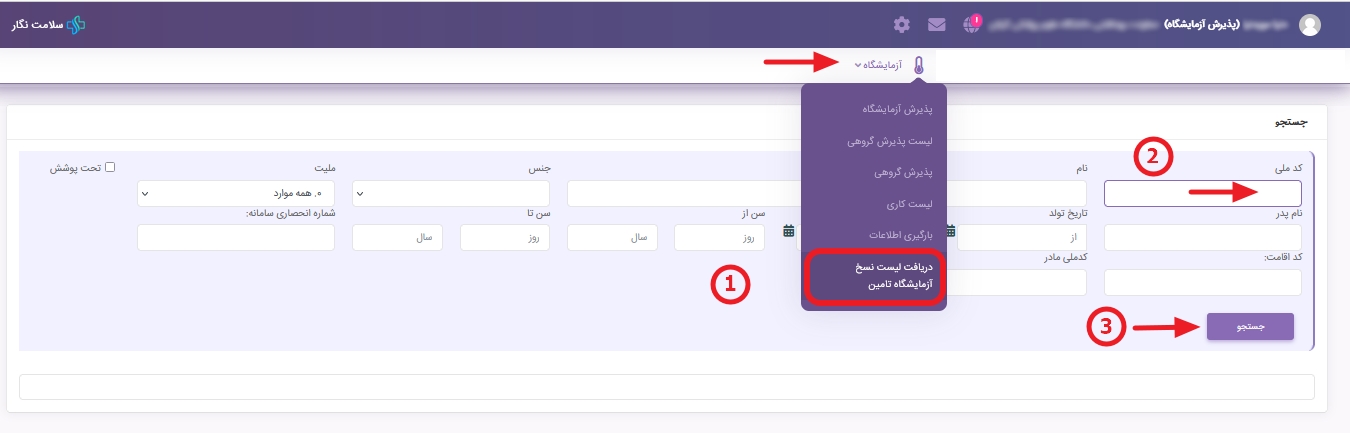
Task: Expand the ملیت dropdown
Action: [236, 193]
